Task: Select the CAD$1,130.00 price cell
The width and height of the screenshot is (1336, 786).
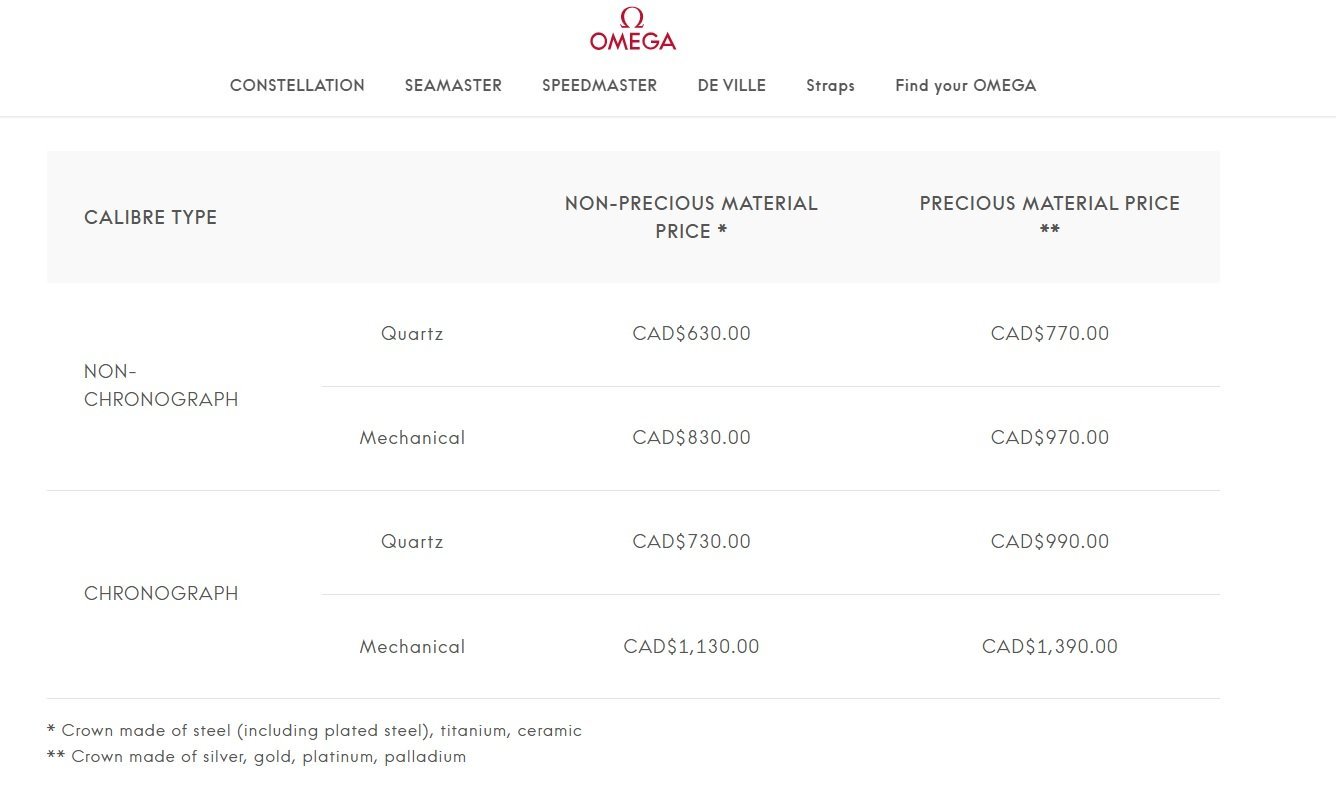Action: 691,647
